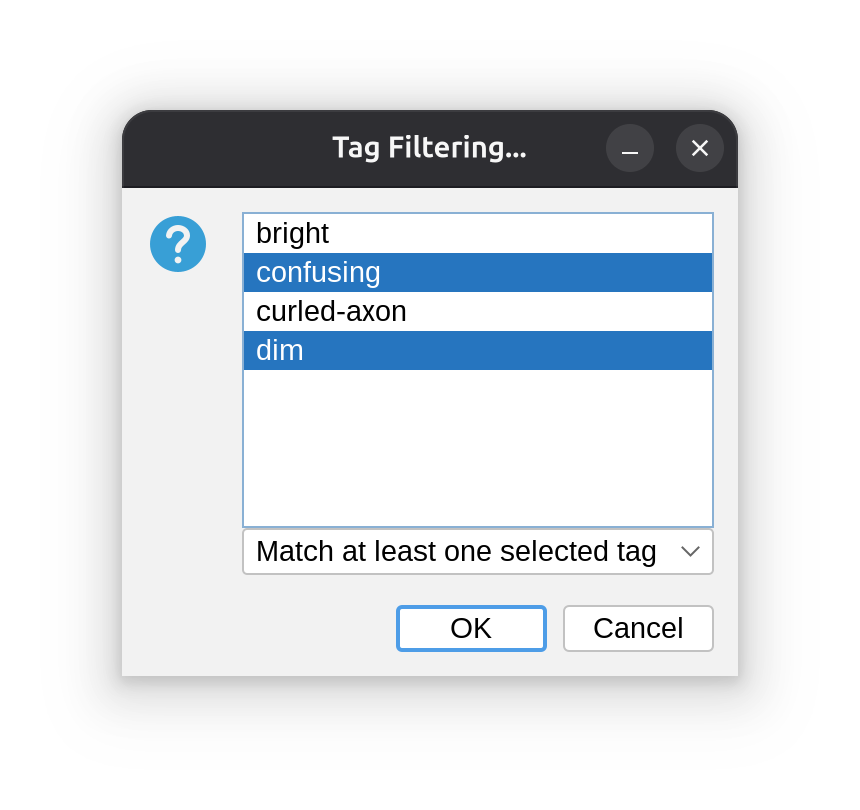The width and height of the screenshot is (860, 810).
Task: Open the 'Match at least one selected tag' combo box
Action: (x=478, y=552)
